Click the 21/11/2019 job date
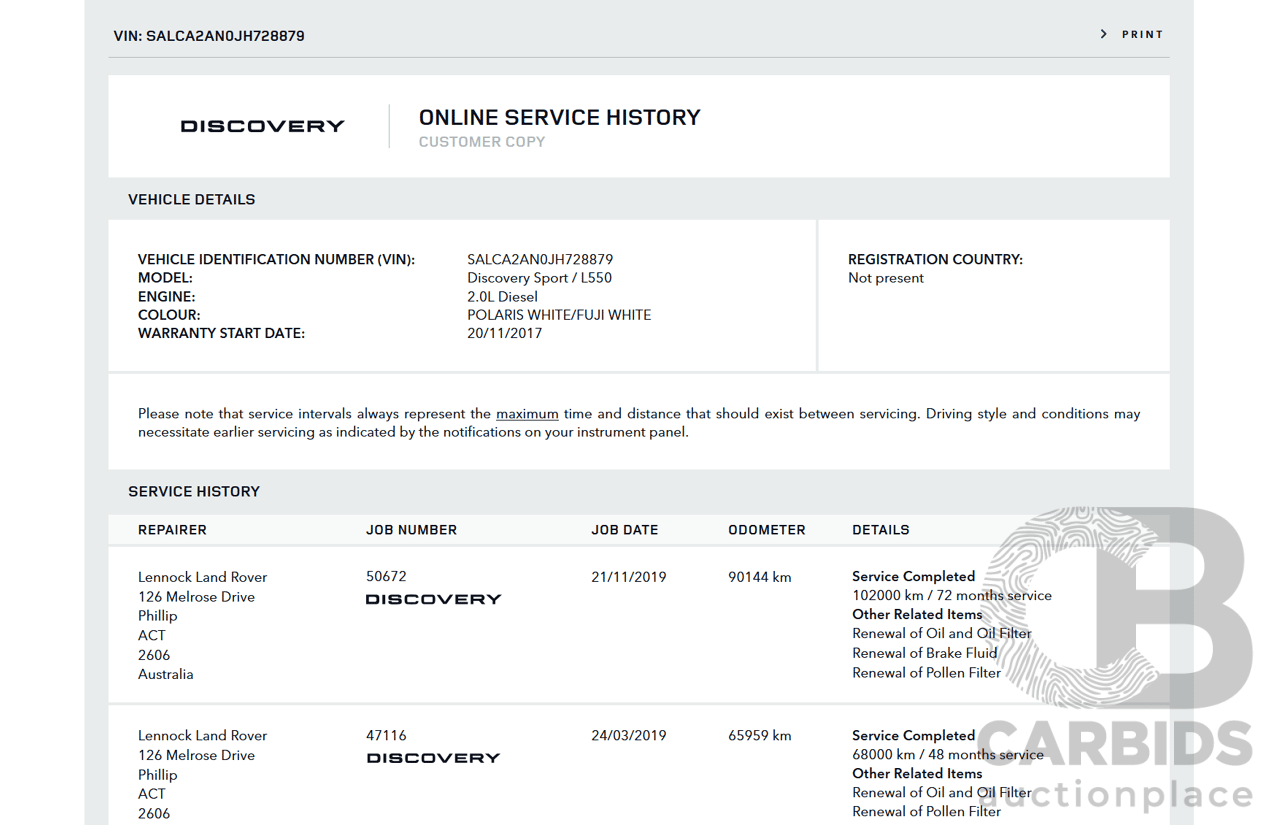 [x=628, y=577]
